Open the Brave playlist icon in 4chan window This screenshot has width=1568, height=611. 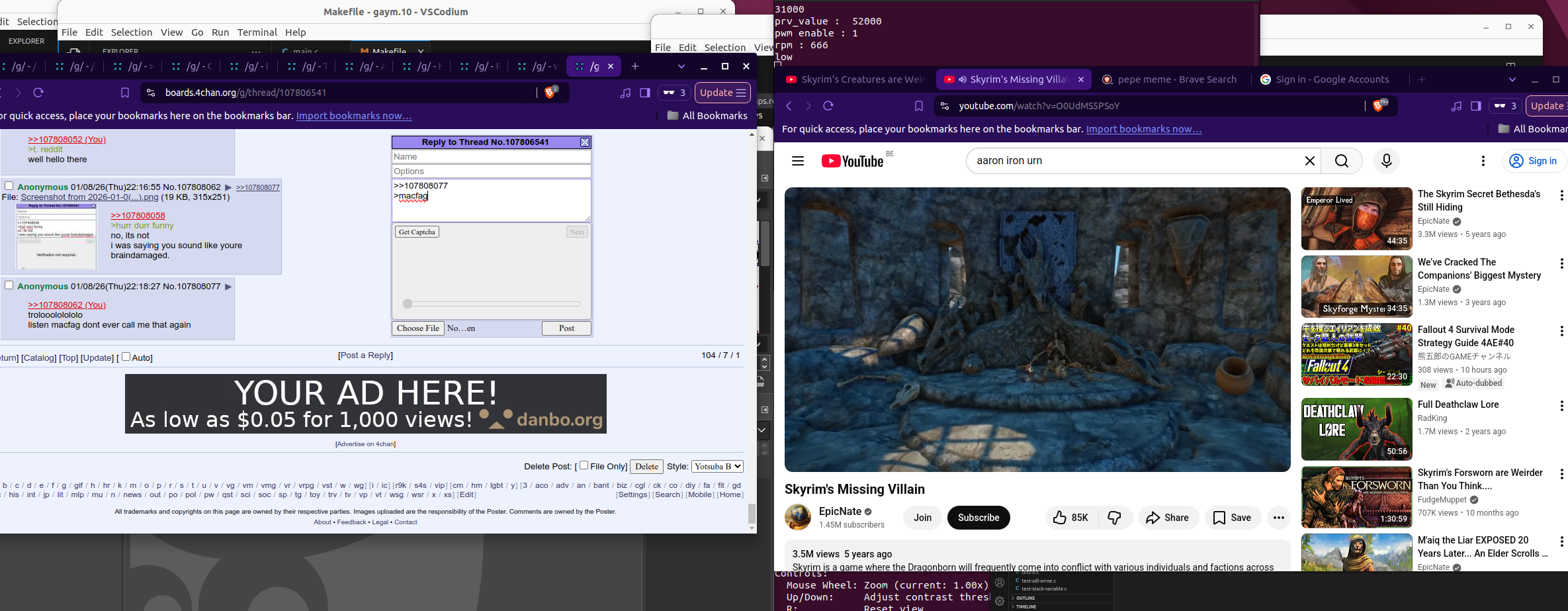click(x=625, y=93)
